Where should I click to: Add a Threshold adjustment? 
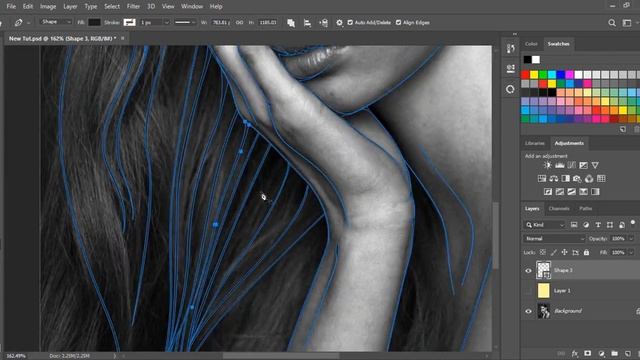coord(571,191)
